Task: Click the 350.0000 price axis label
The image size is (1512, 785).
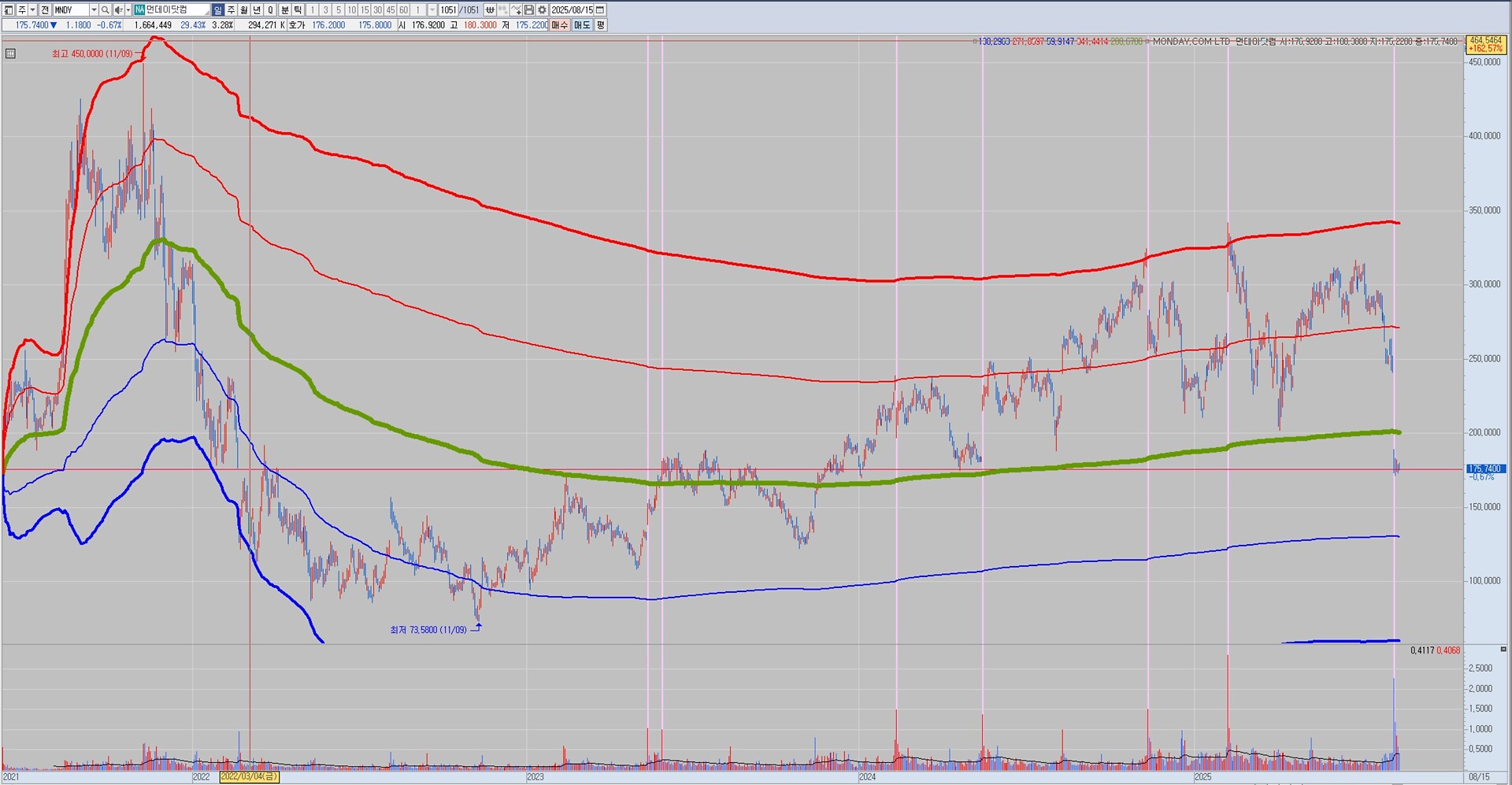Action: (x=1484, y=210)
